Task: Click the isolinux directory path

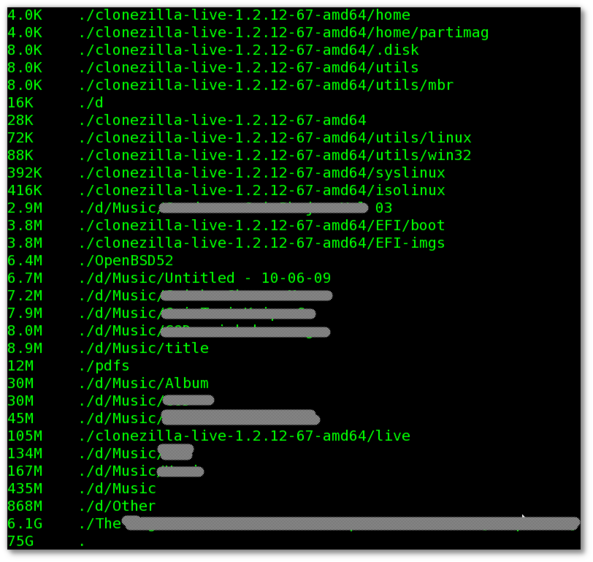Action: (262, 190)
